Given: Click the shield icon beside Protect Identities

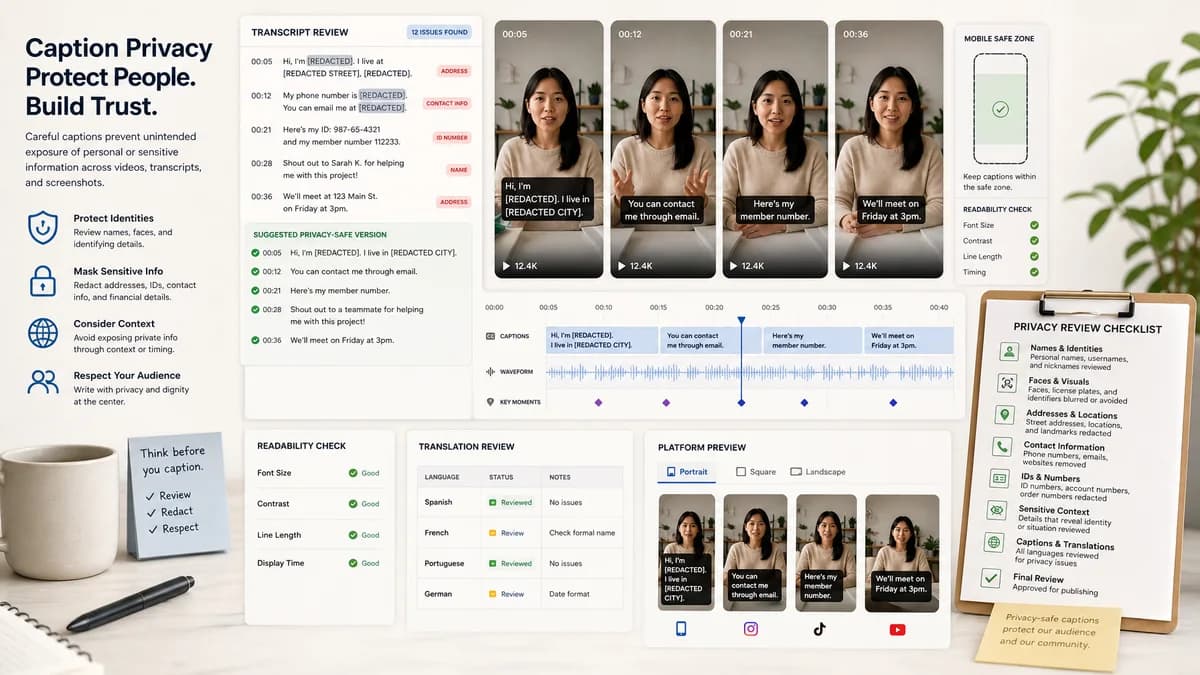Looking at the screenshot, I should (43, 227).
